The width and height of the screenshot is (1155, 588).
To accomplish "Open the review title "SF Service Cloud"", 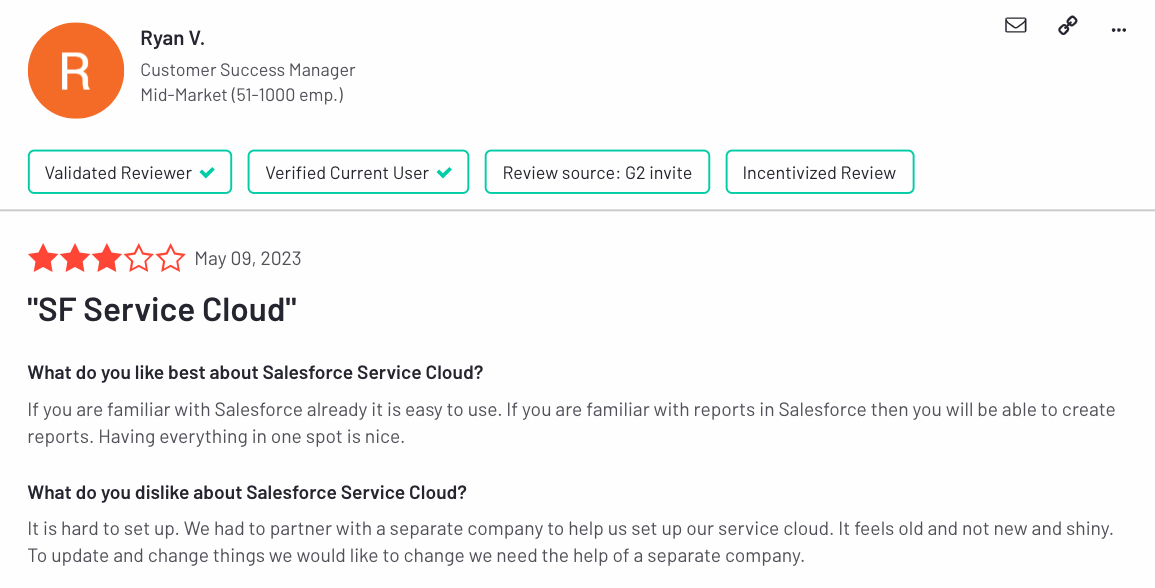I will pyautogui.click(x=162, y=309).
